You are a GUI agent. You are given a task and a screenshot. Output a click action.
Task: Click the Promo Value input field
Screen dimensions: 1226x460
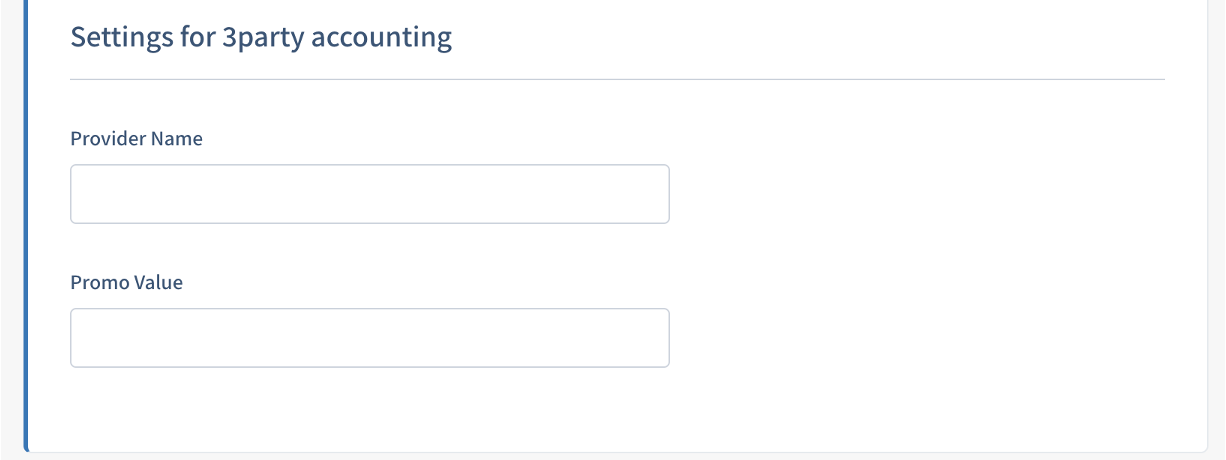[x=369, y=338]
